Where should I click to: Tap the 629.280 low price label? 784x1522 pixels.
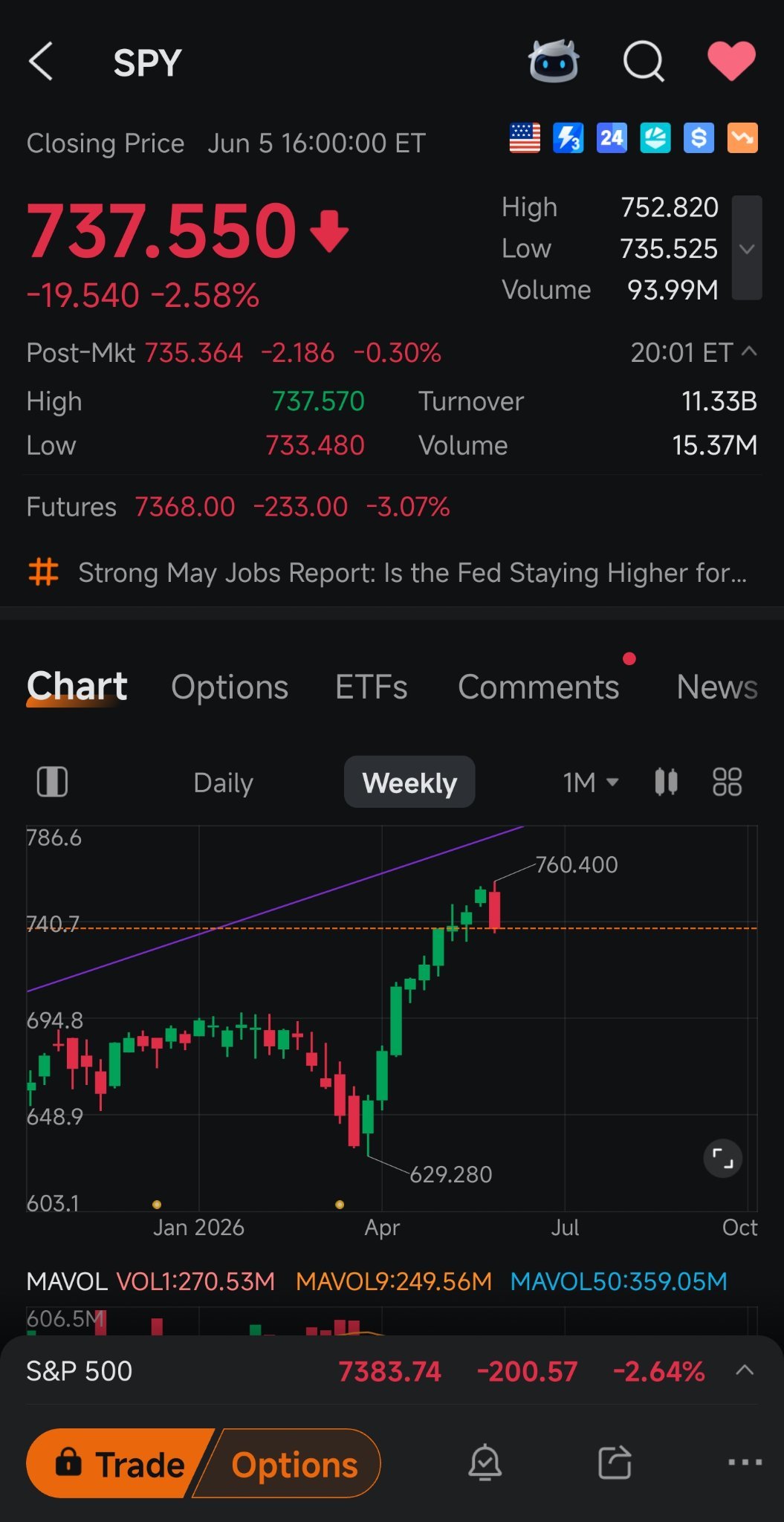451,1174
